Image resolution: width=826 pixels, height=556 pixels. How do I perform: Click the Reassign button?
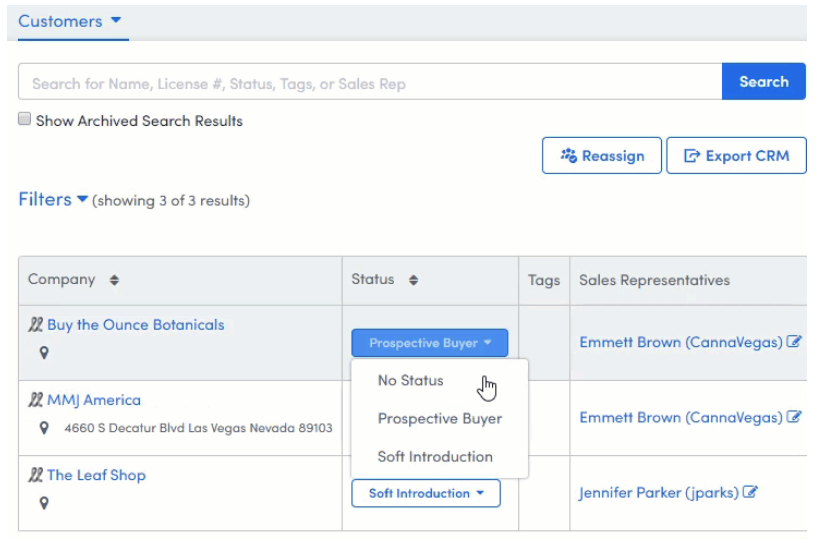602,155
